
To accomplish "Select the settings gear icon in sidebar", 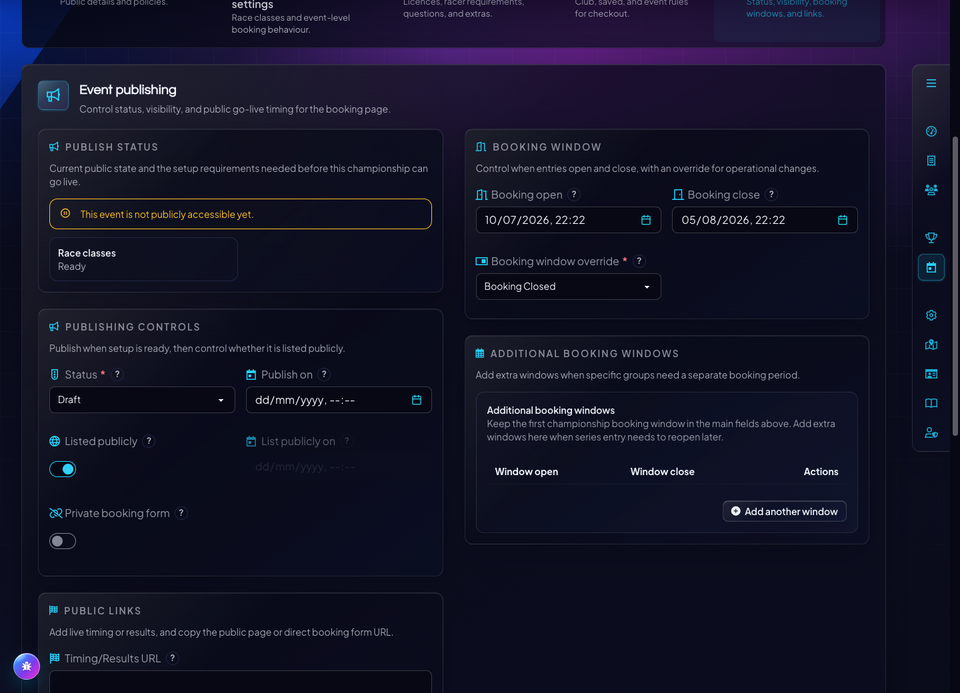I will tap(931, 315).
